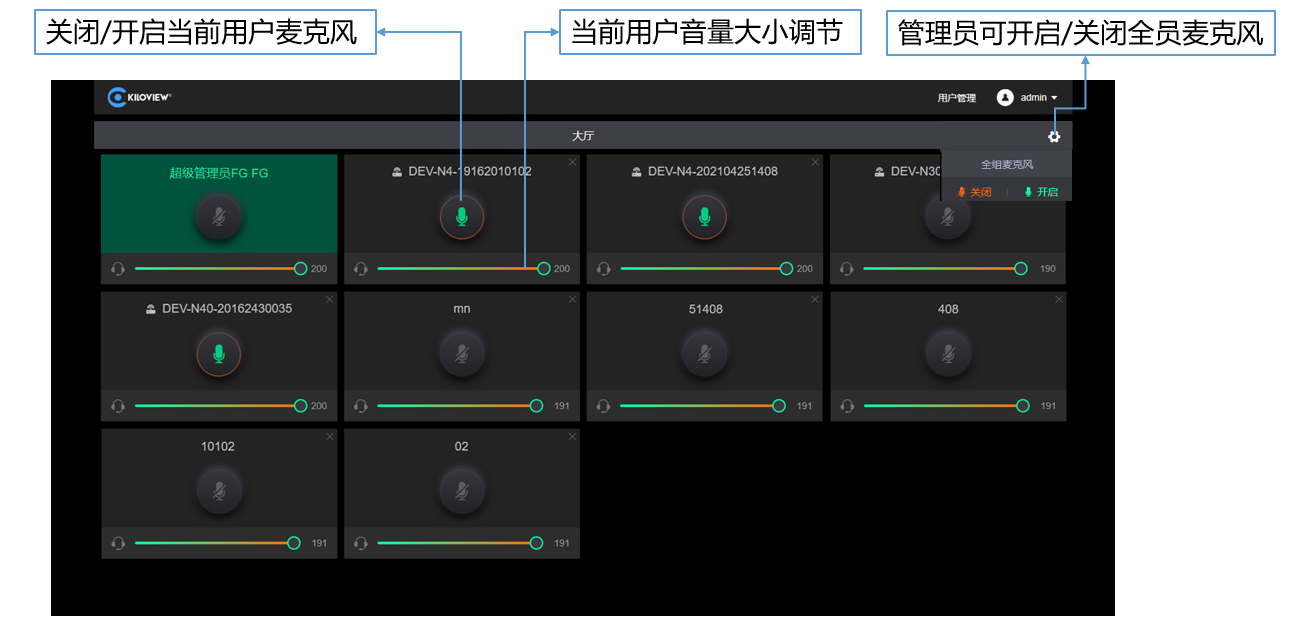Remove the DEV-N4-202104251408 card
The image size is (1295, 627).
pos(816,162)
